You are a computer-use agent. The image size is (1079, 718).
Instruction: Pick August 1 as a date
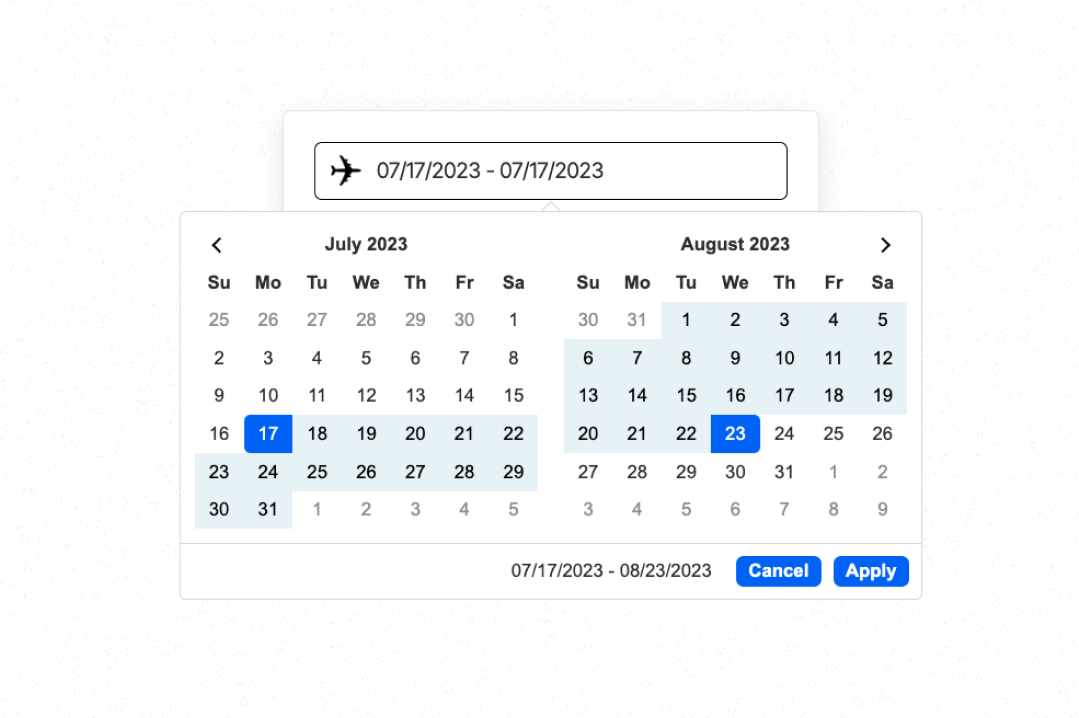tap(686, 319)
